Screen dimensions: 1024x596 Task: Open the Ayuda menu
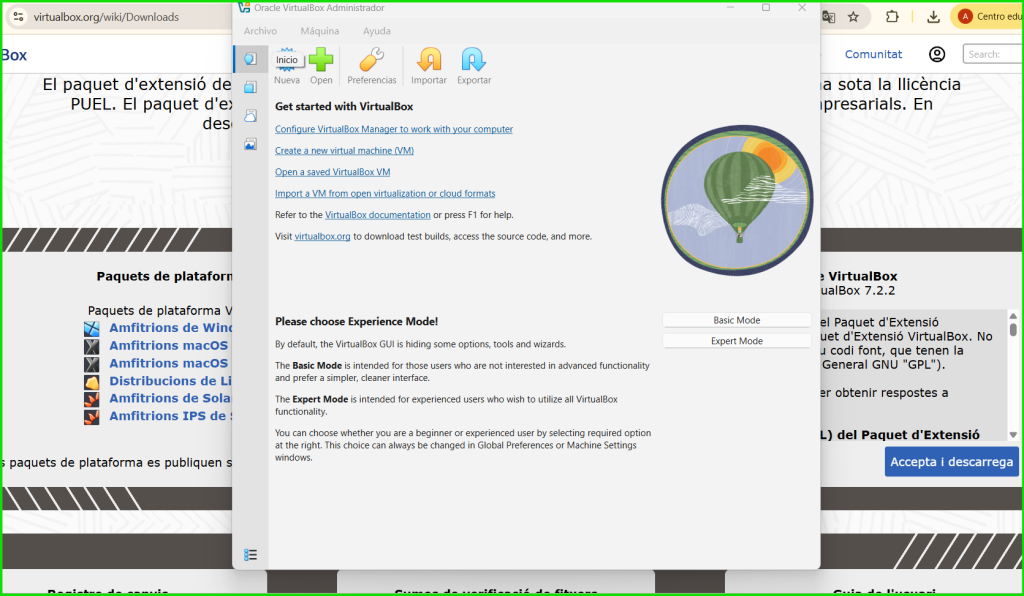(377, 31)
